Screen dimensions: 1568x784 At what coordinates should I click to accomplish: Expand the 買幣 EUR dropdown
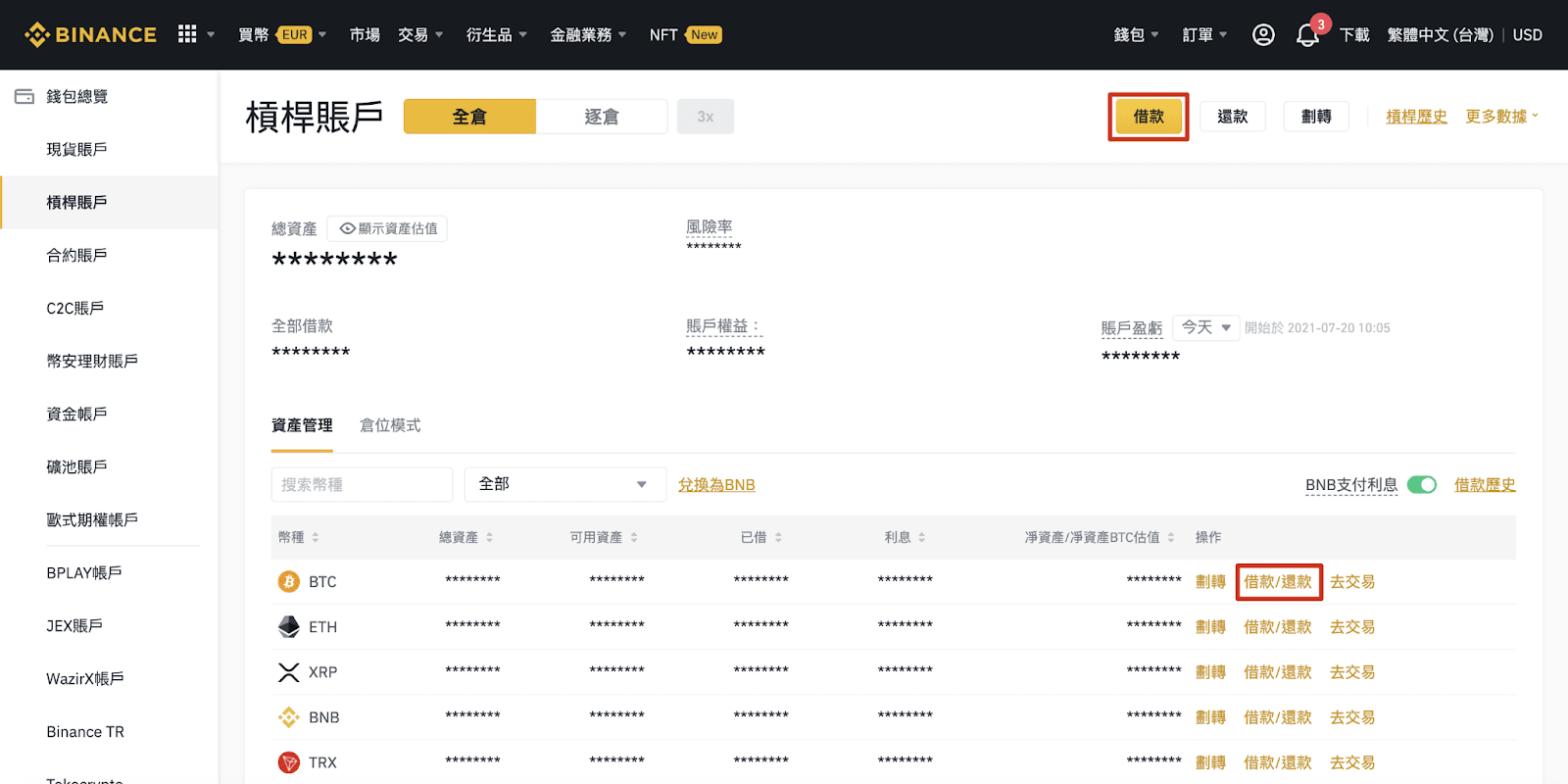[x=282, y=34]
